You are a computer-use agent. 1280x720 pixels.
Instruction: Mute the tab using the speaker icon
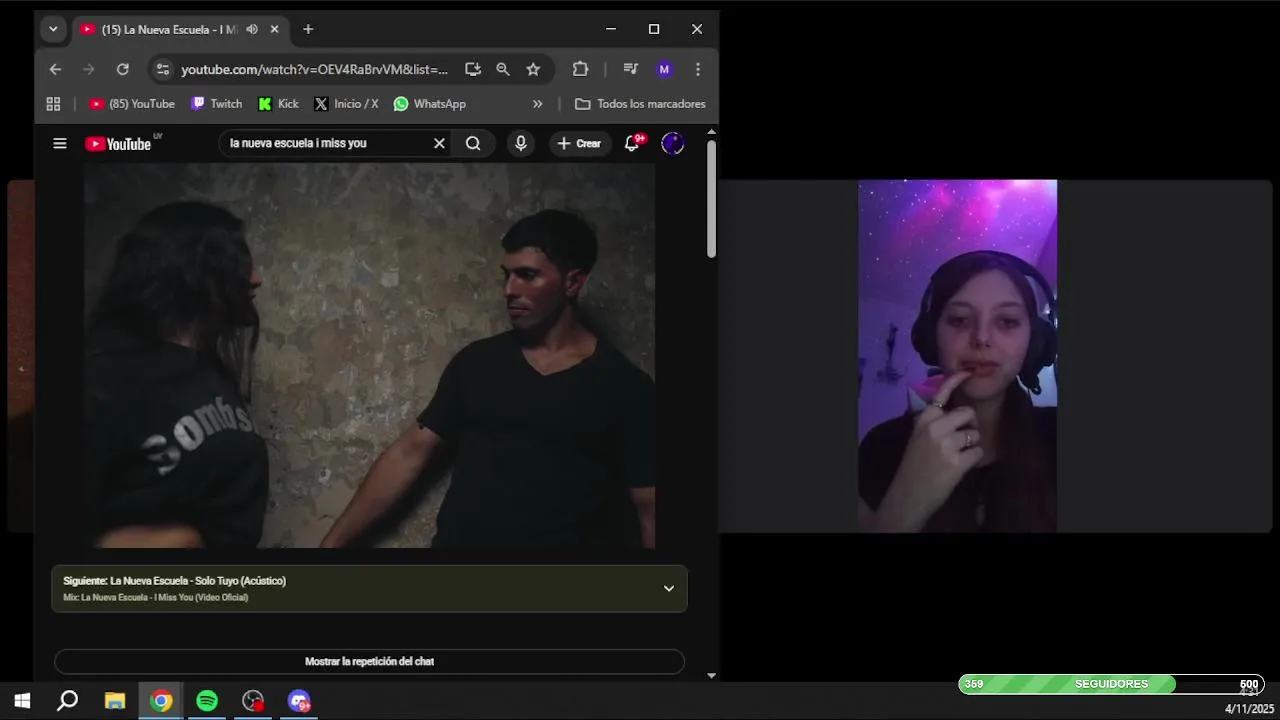tap(252, 30)
